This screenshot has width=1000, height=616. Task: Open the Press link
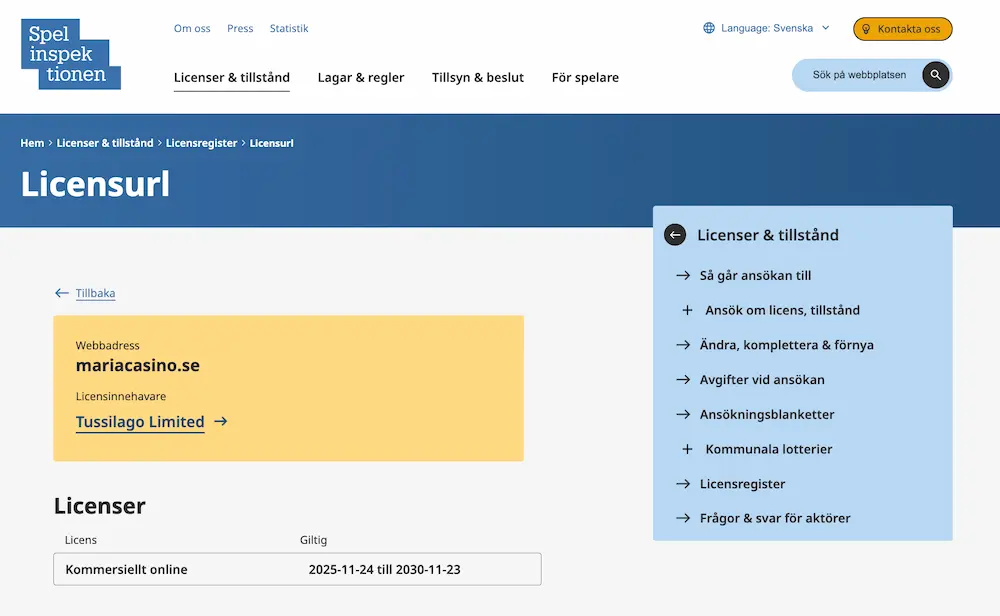point(240,28)
